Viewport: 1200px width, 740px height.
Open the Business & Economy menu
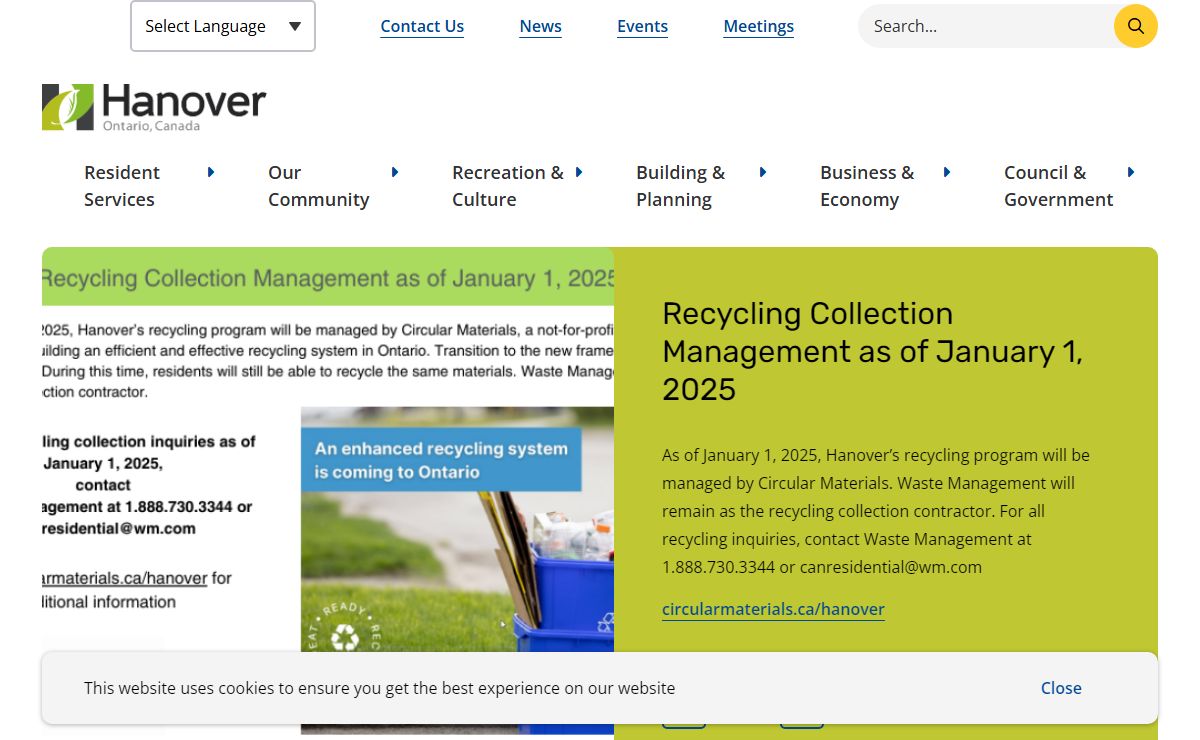pos(867,186)
